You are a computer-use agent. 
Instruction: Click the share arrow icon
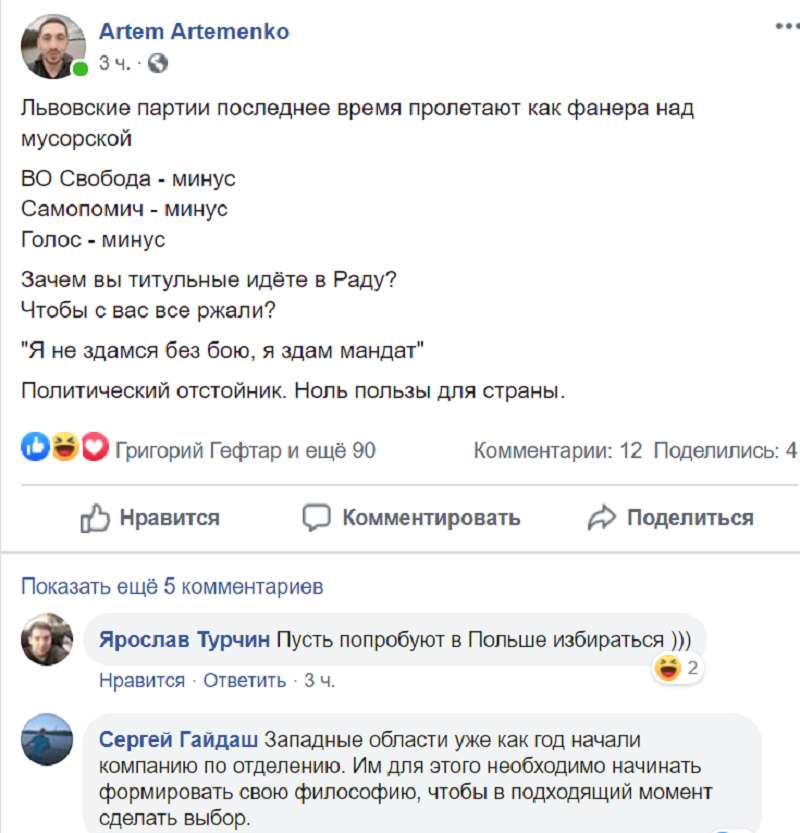(x=602, y=518)
